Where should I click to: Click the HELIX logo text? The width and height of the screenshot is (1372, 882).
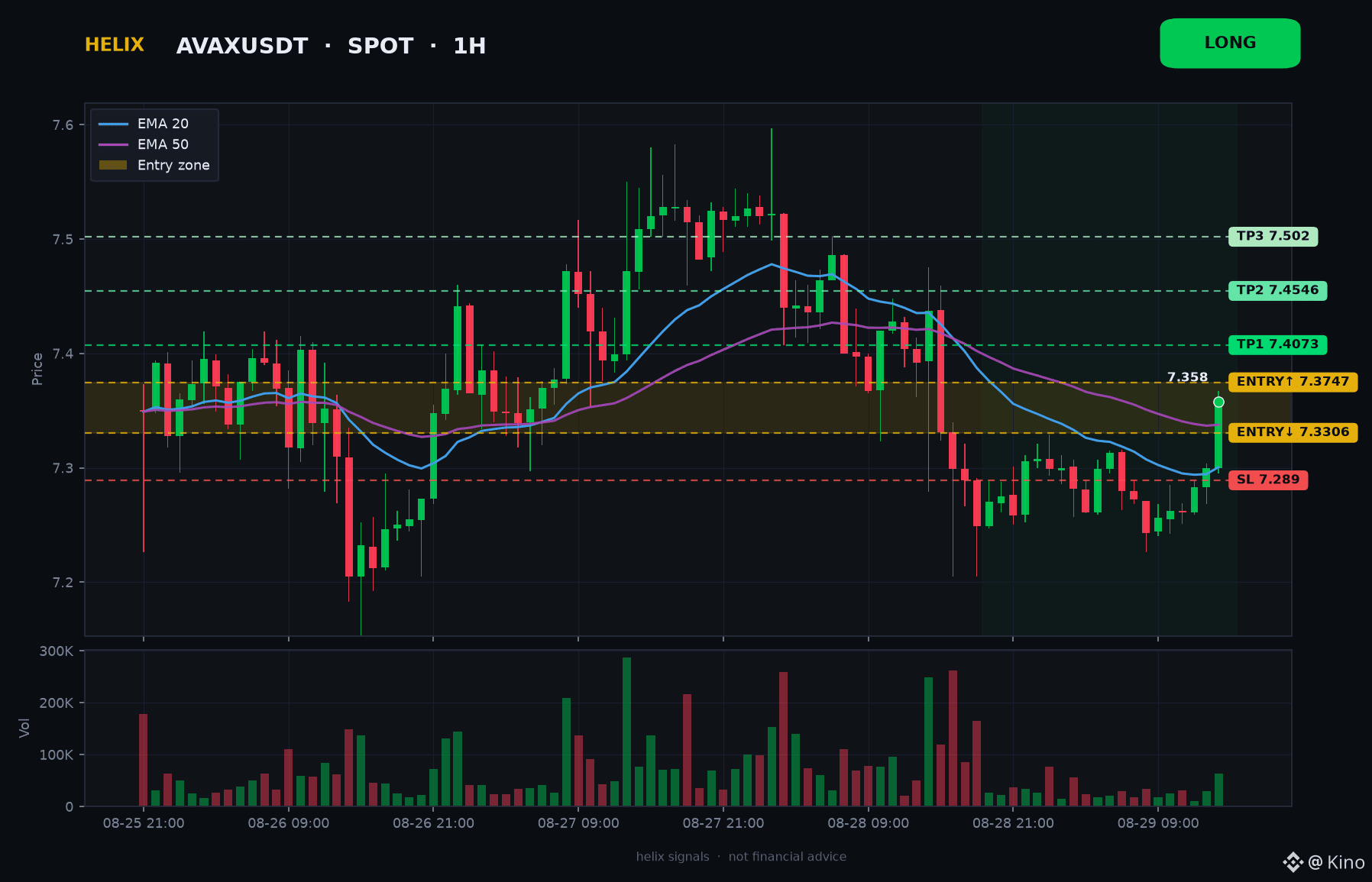[x=115, y=45]
